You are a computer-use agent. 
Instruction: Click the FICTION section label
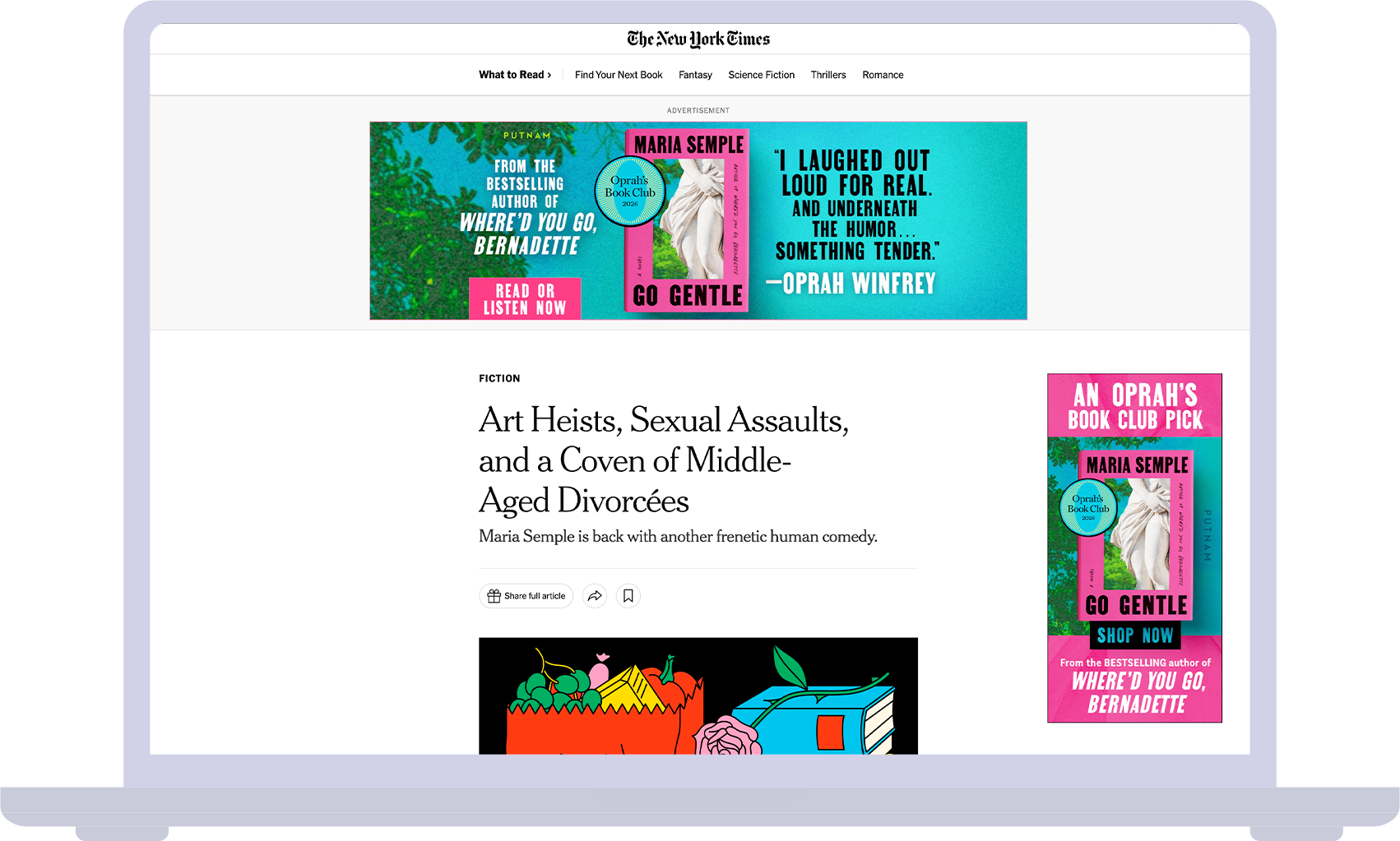[x=499, y=379]
